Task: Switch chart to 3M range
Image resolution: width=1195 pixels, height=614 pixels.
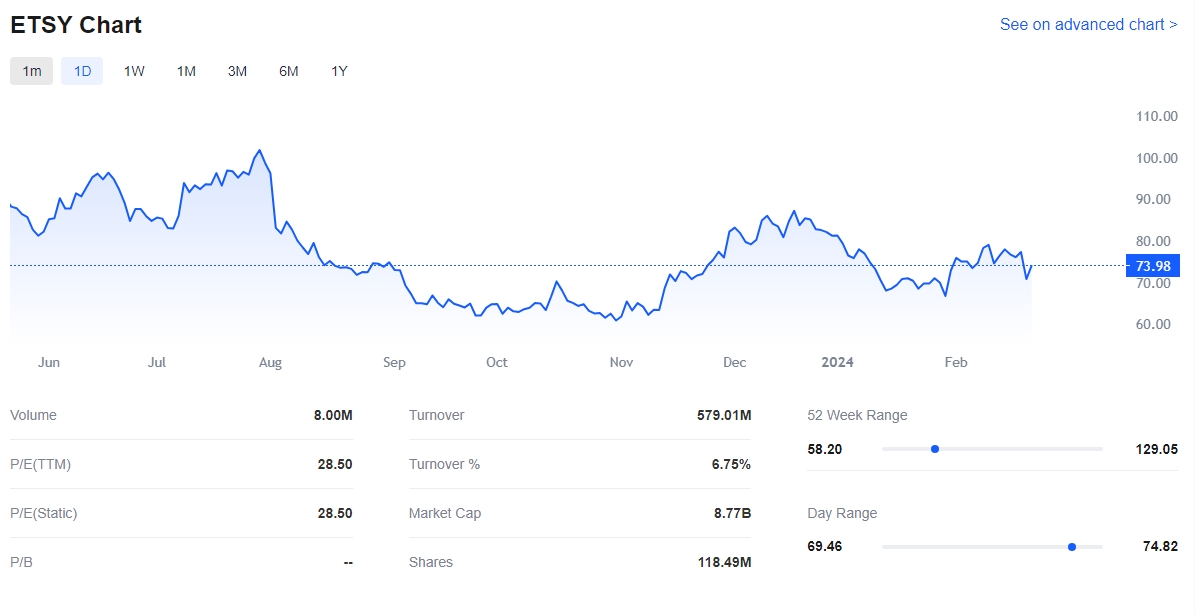Action: click(x=237, y=71)
